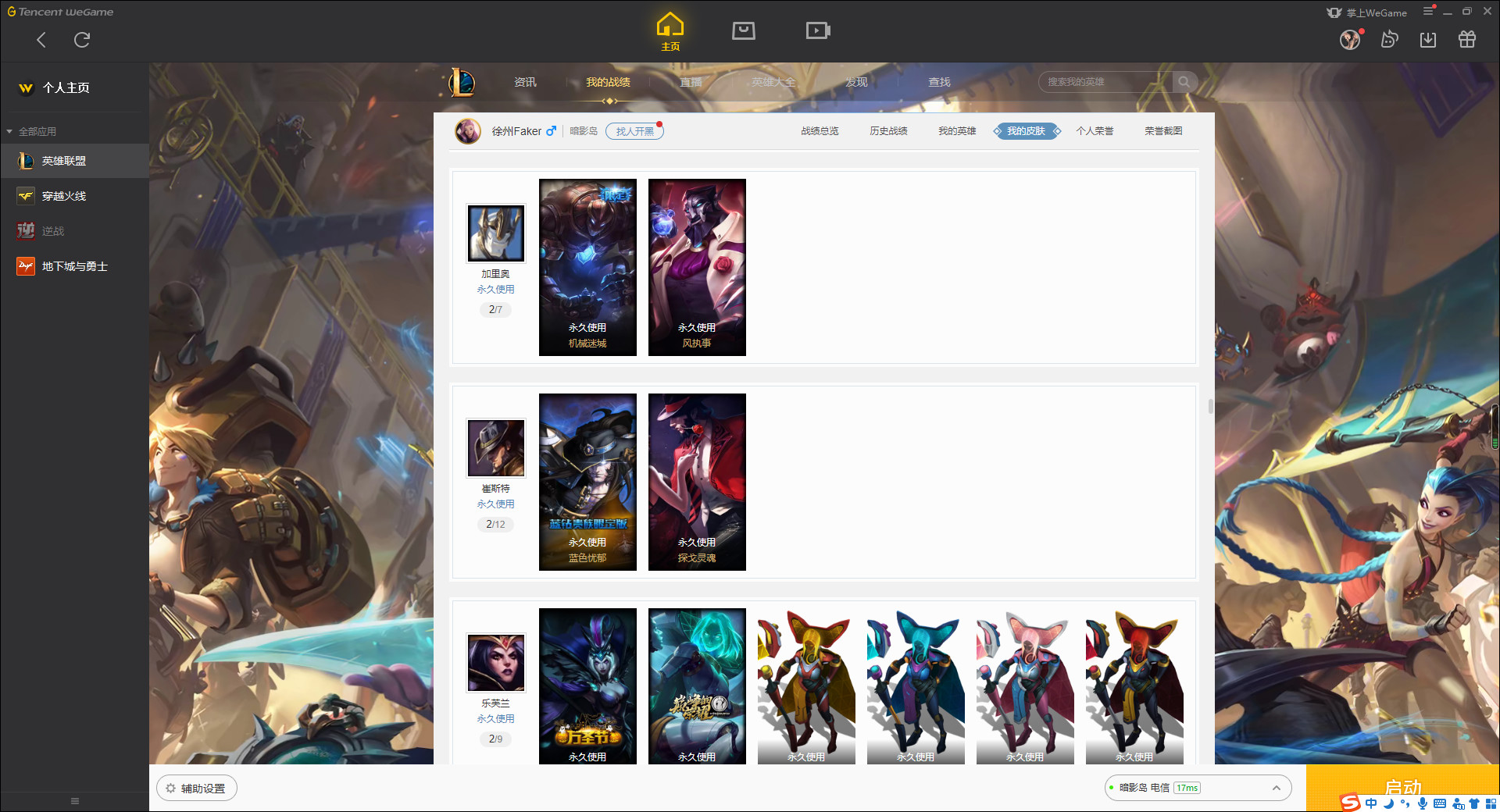Click the 找人开黑 button
The height and width of the screenshot is (812, 1500).
pyautogui.click(x=634, y=131)
